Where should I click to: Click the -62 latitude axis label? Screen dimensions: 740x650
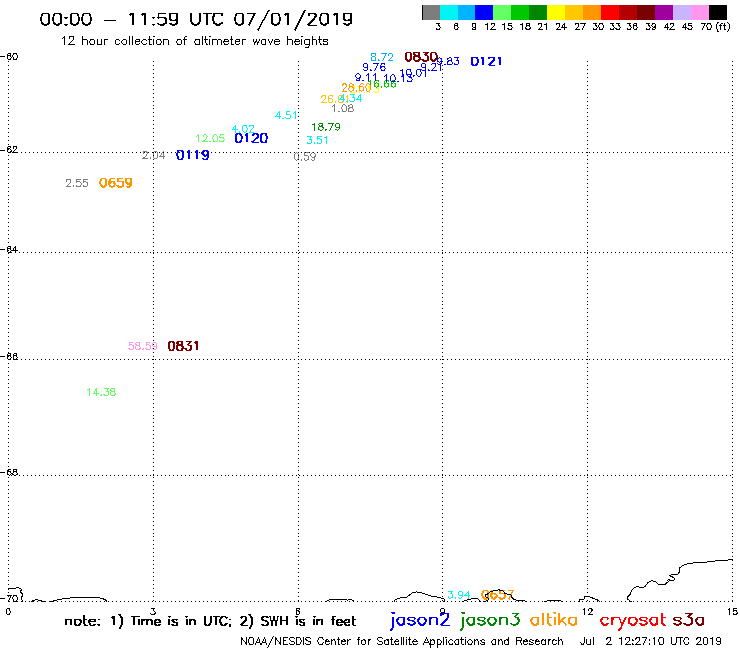9,150
